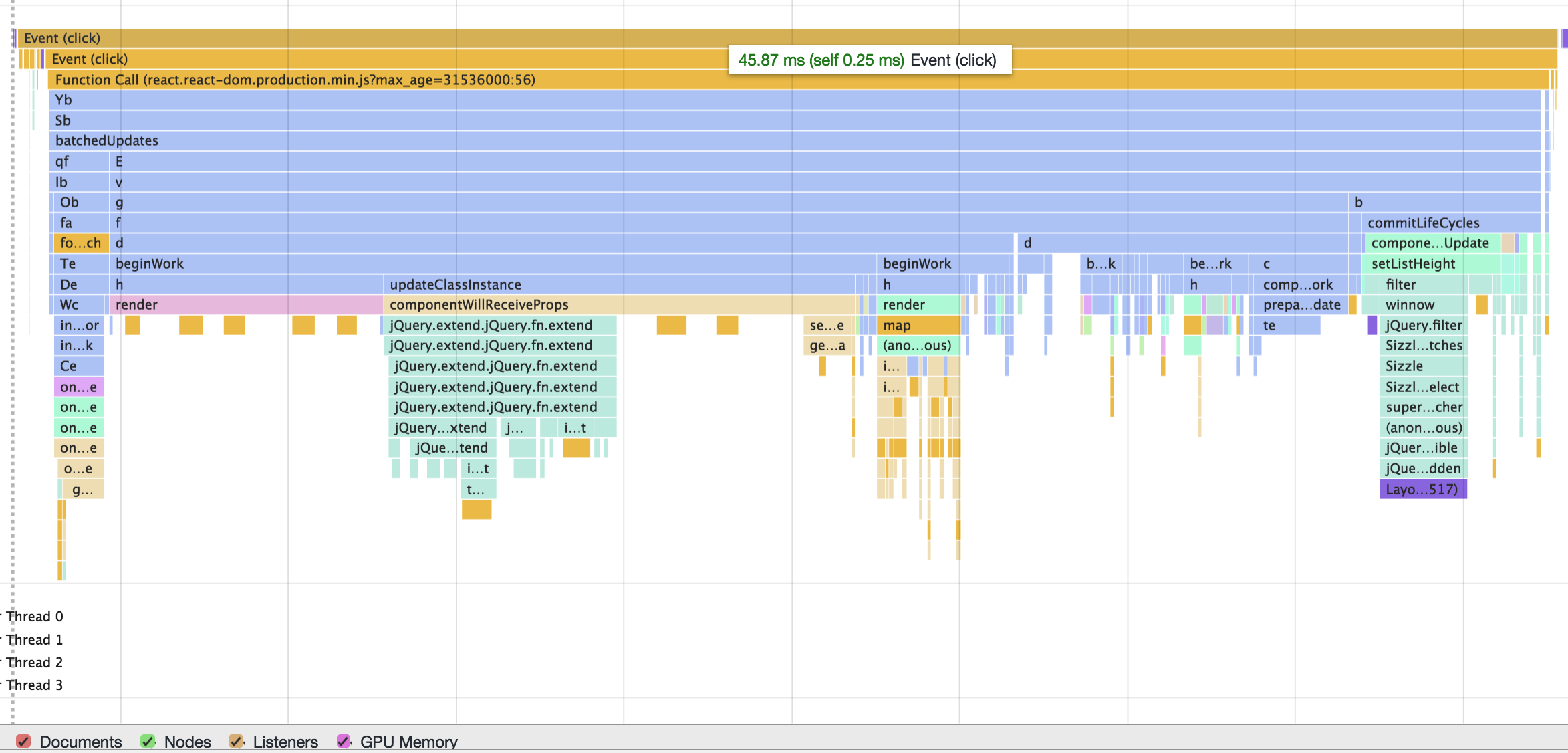1568x753 pixels.
Task: Expand the Thread 2 track
Action: coord(34,662)
